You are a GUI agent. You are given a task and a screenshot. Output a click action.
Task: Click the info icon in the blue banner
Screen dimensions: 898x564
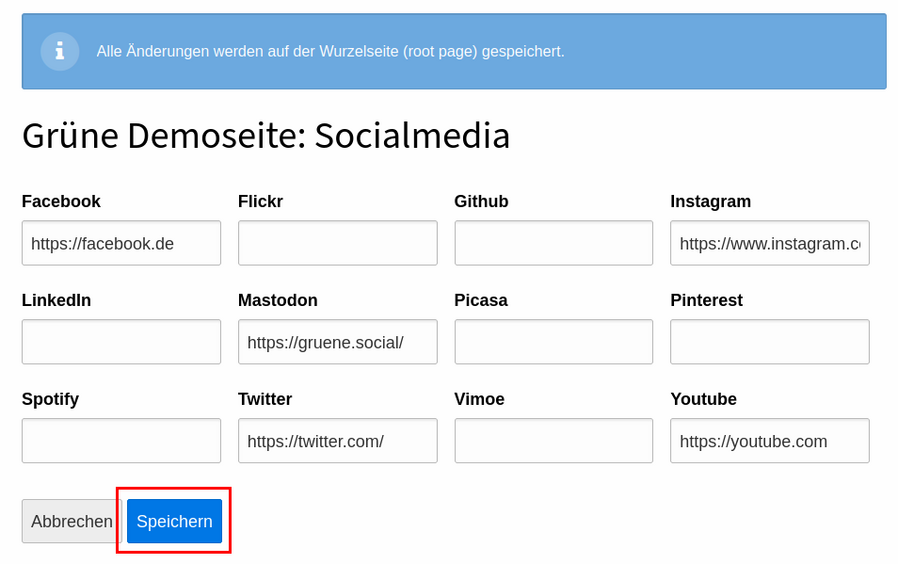point(60,52)
